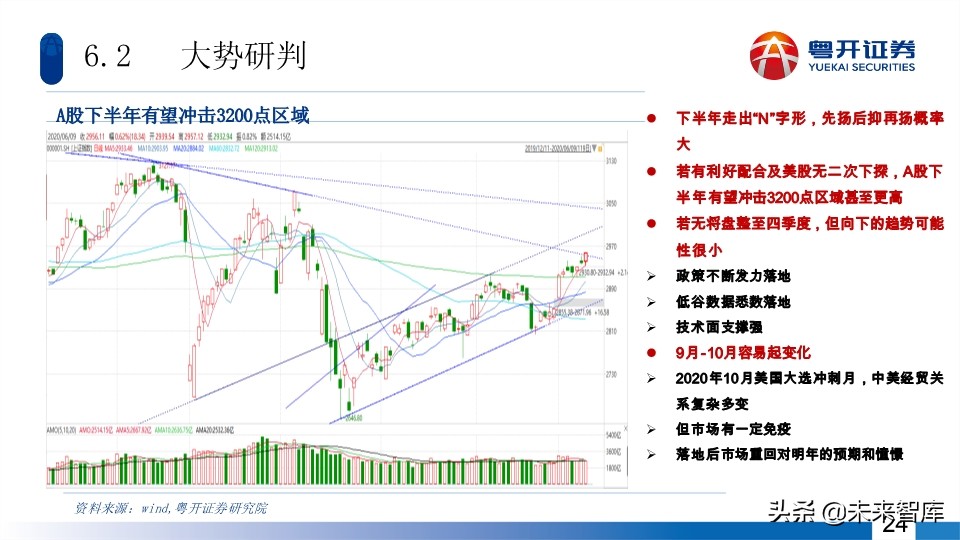Click the MA20 indicator value

188,148
